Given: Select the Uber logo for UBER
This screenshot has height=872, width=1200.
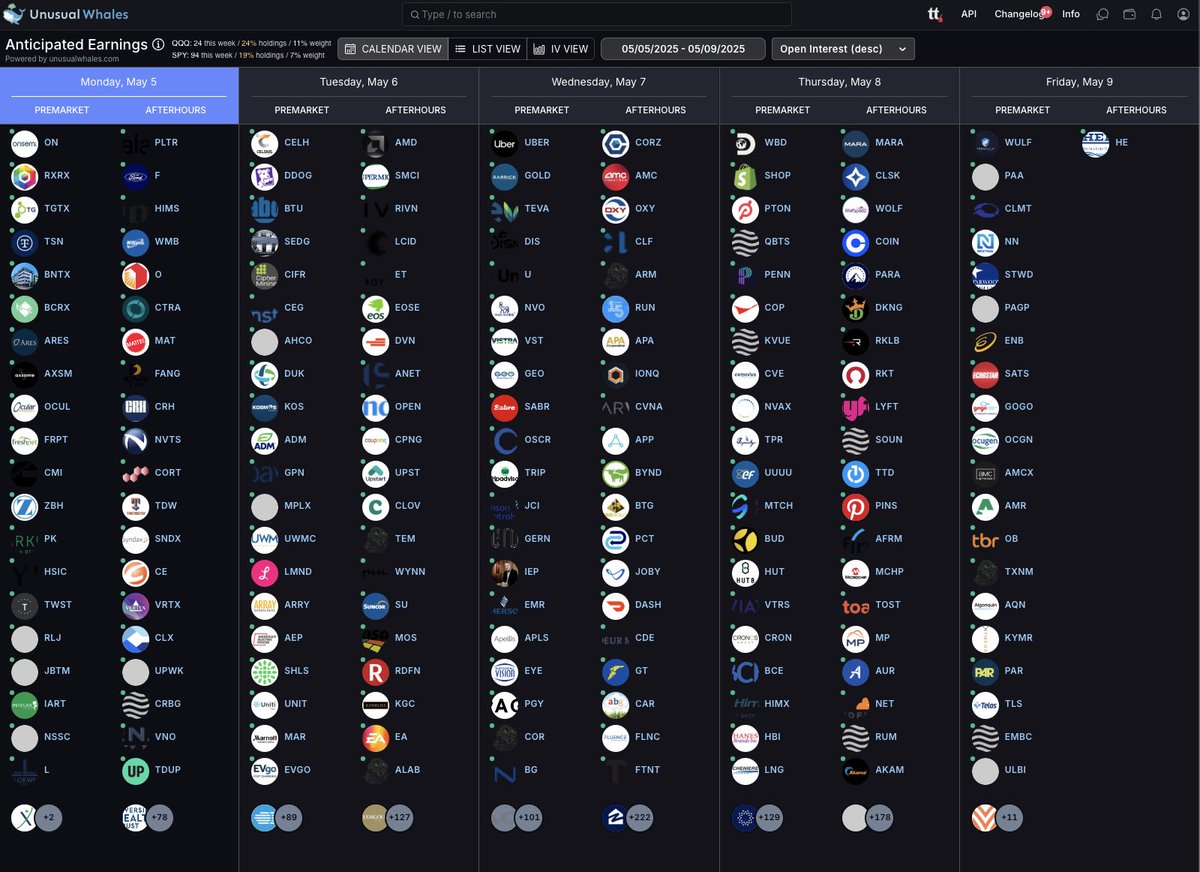Looking at the screenshot, I should (x=505, y=144).
